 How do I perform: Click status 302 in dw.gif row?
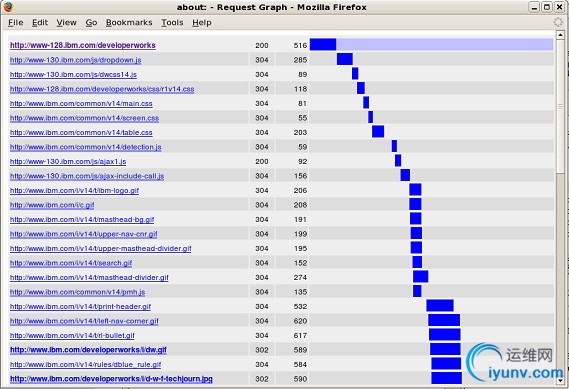pos(262,350)
